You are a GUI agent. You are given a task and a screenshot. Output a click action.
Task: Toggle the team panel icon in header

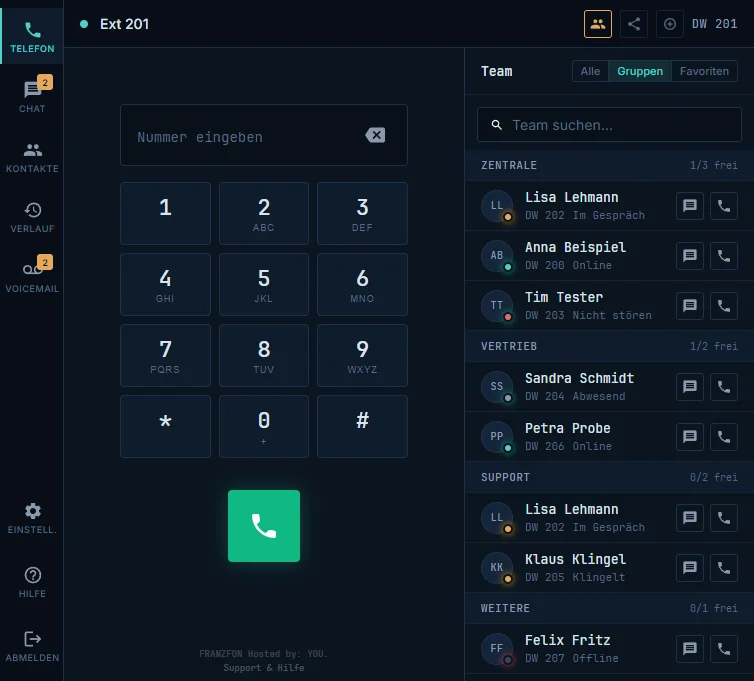tap(598, 24)
